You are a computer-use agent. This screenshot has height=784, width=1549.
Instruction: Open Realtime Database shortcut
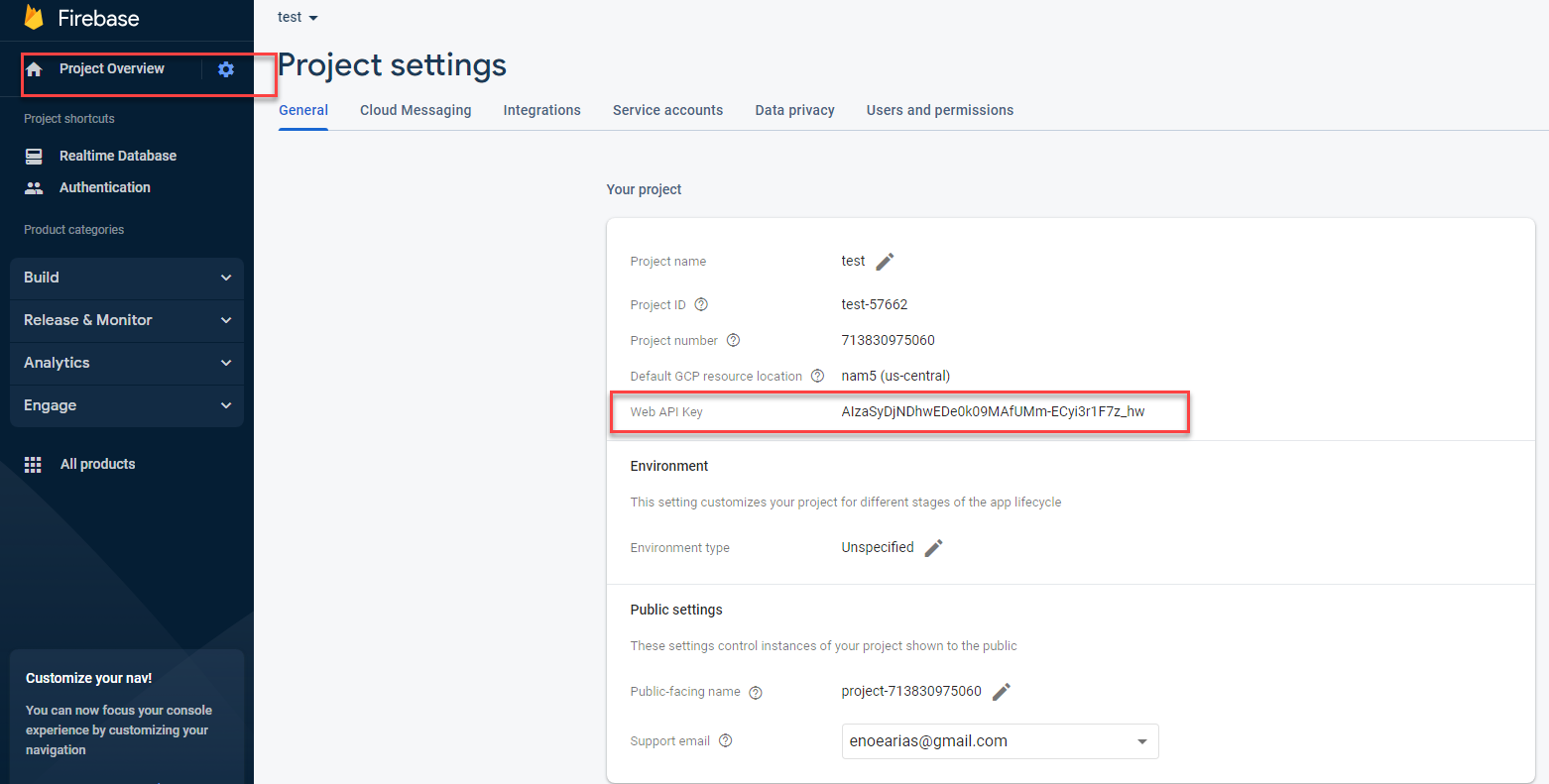tap(118, 156)
